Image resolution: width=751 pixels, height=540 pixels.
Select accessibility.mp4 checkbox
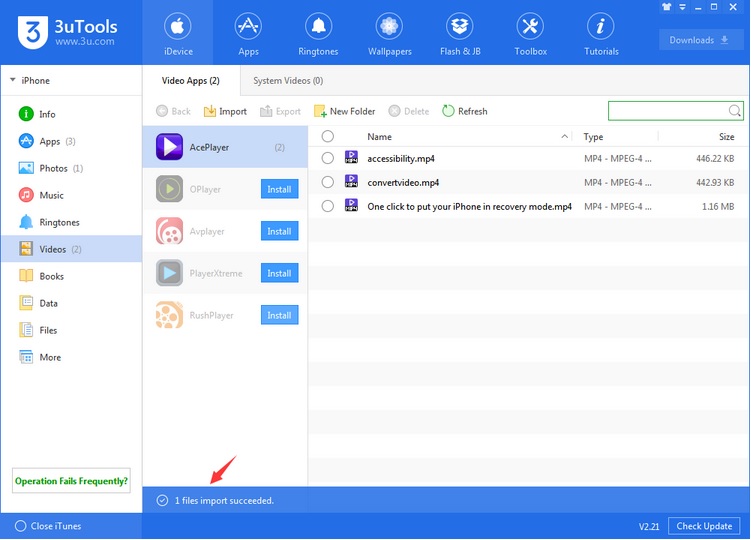pos(328,158)
